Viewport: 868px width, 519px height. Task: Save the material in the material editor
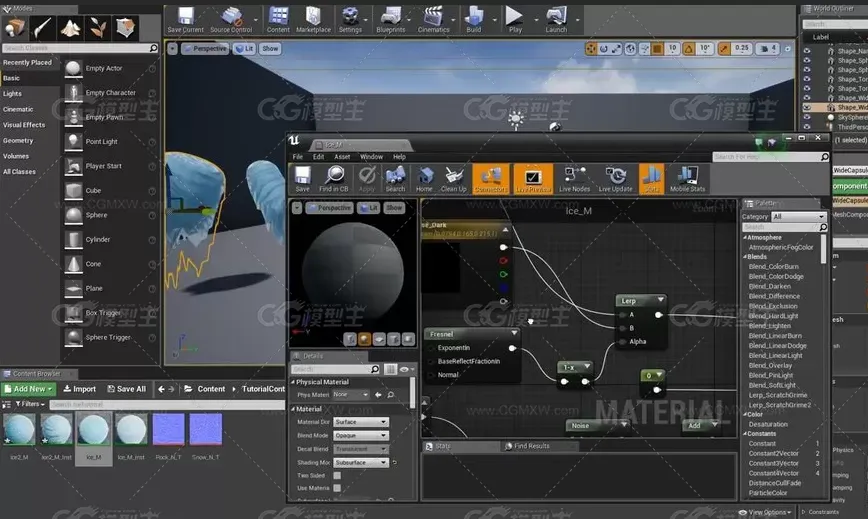[x=302, y=179]
